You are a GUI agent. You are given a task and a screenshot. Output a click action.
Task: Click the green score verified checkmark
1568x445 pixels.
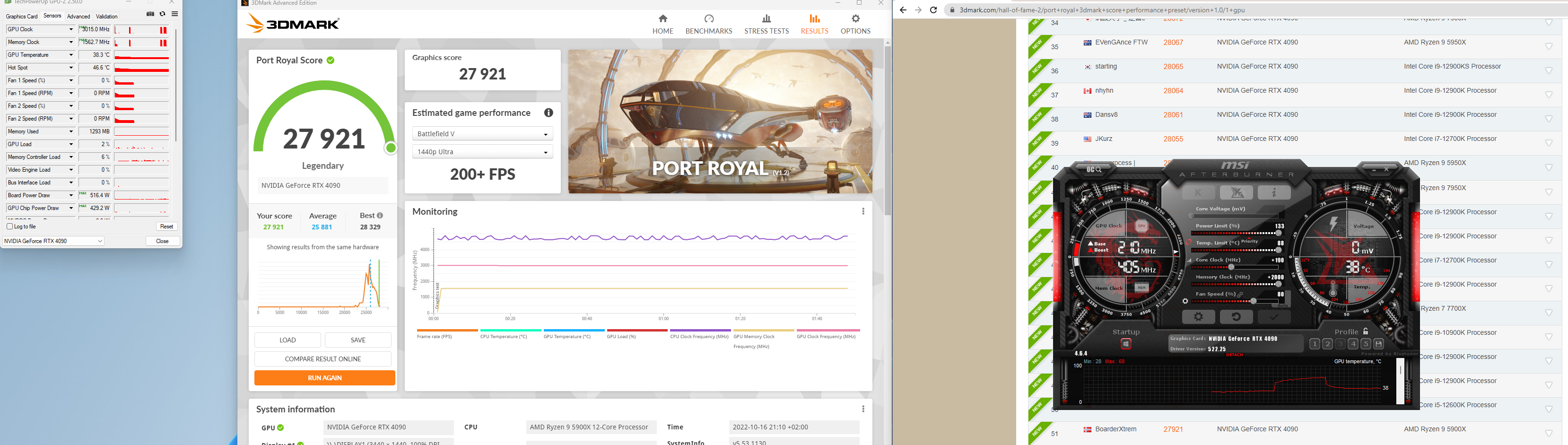point(331,60)
